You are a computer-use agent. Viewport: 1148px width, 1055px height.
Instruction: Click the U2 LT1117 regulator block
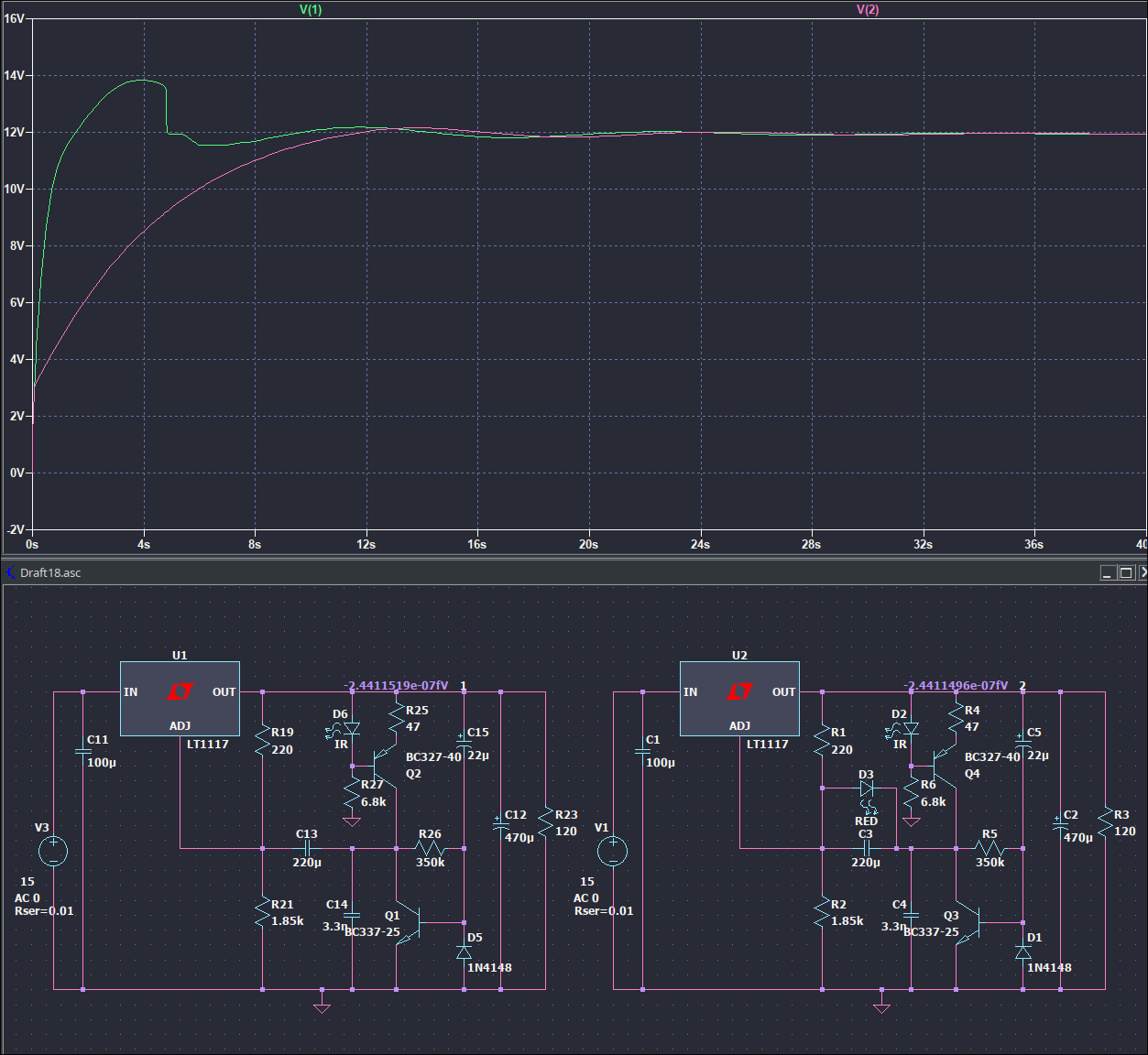[739, 699]
